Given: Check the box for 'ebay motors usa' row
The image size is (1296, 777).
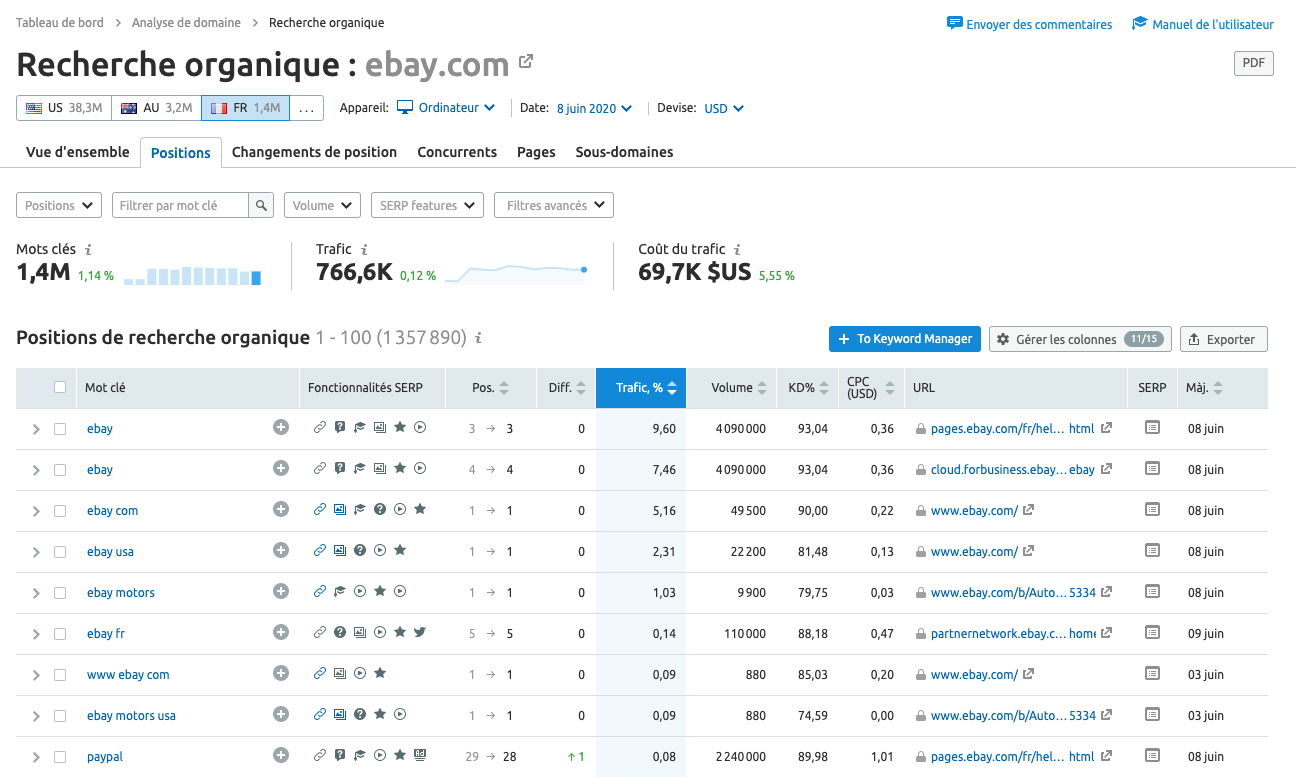Looking at the screenshot, I should pyautogui.click(x=60, y=716).
